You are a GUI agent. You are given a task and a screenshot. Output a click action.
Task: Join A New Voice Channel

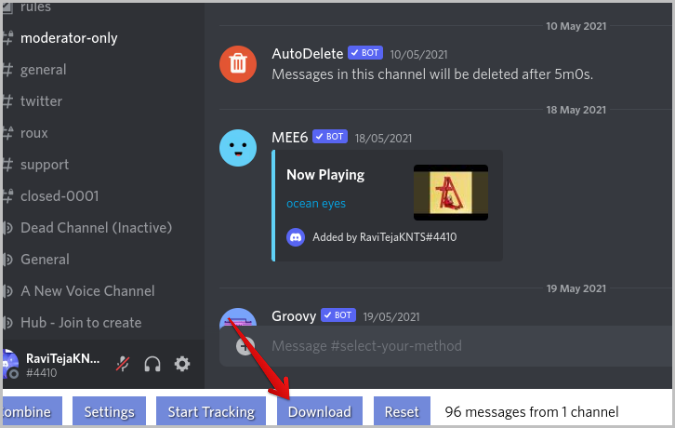coord(87,291)
